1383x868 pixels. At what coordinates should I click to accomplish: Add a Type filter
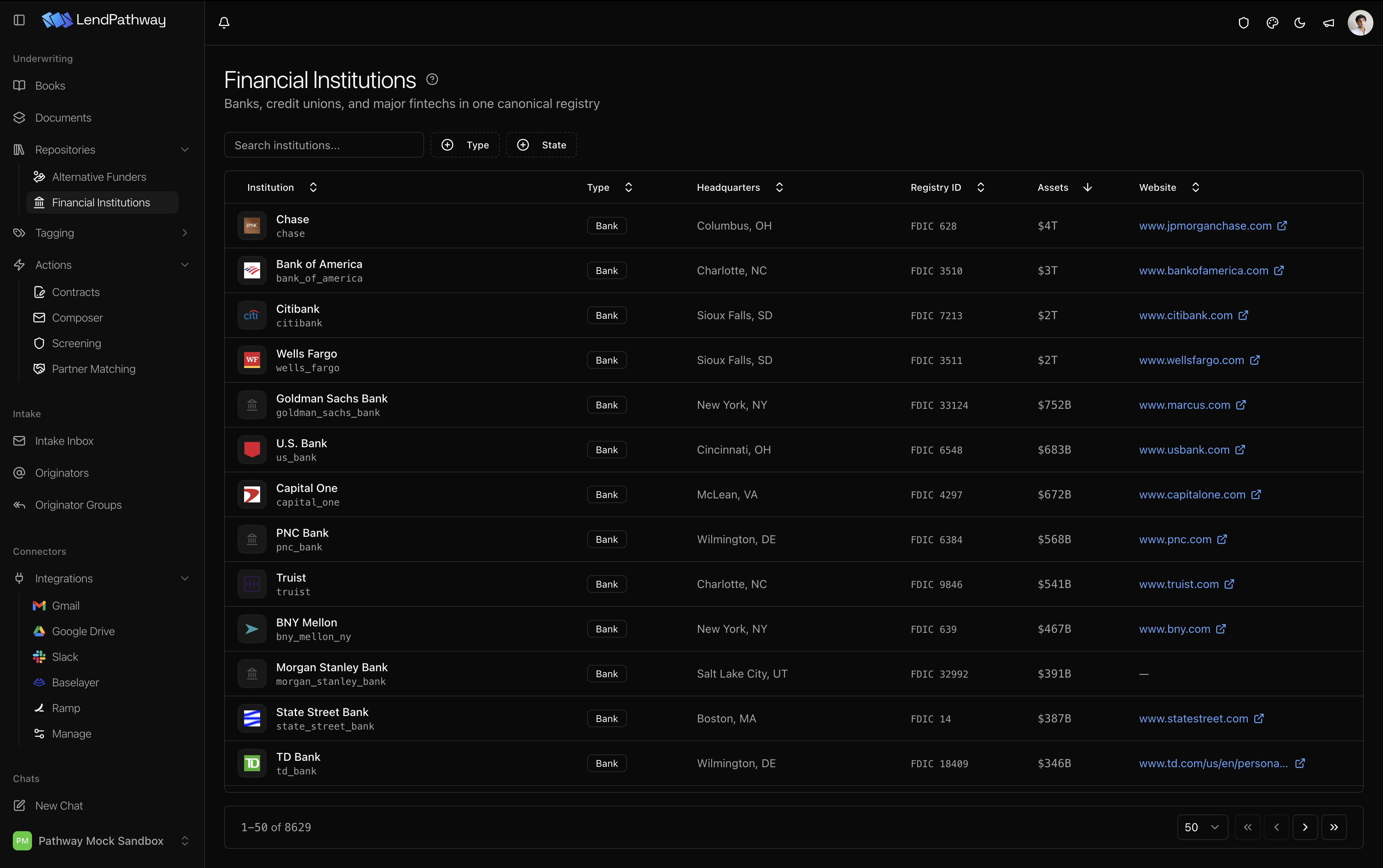465,145
